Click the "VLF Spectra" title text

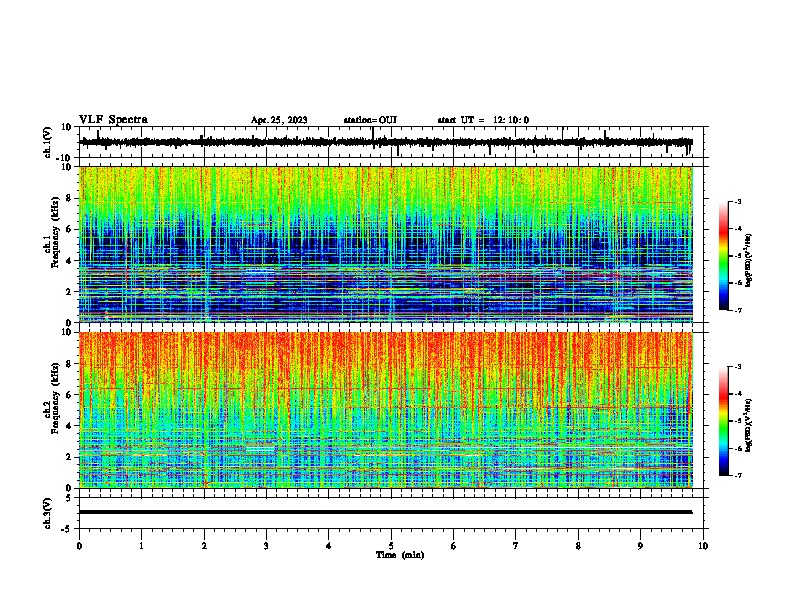pyautogui.click(x=113, y=120)
